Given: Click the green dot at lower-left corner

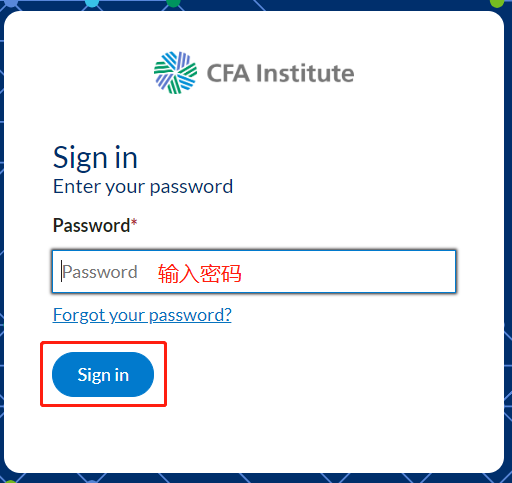Looking at the screenshot, I should point(10,481).
